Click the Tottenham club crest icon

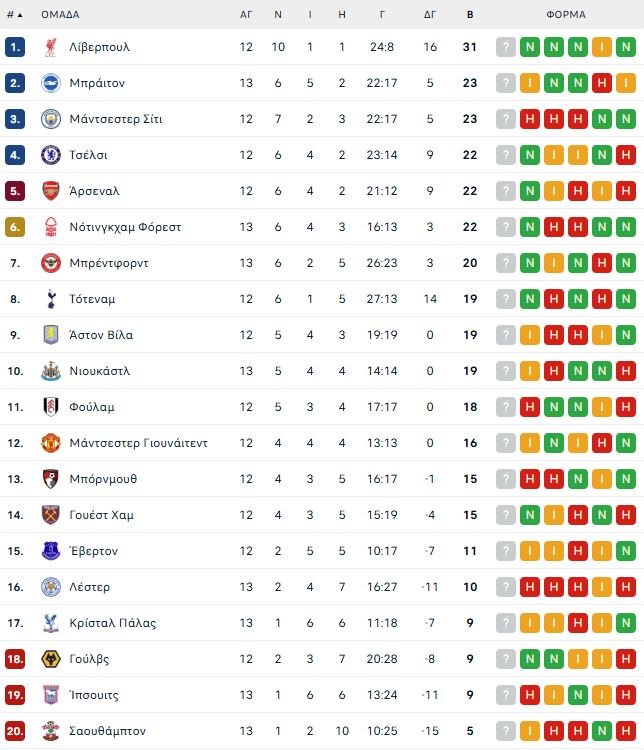click(51, 299)
